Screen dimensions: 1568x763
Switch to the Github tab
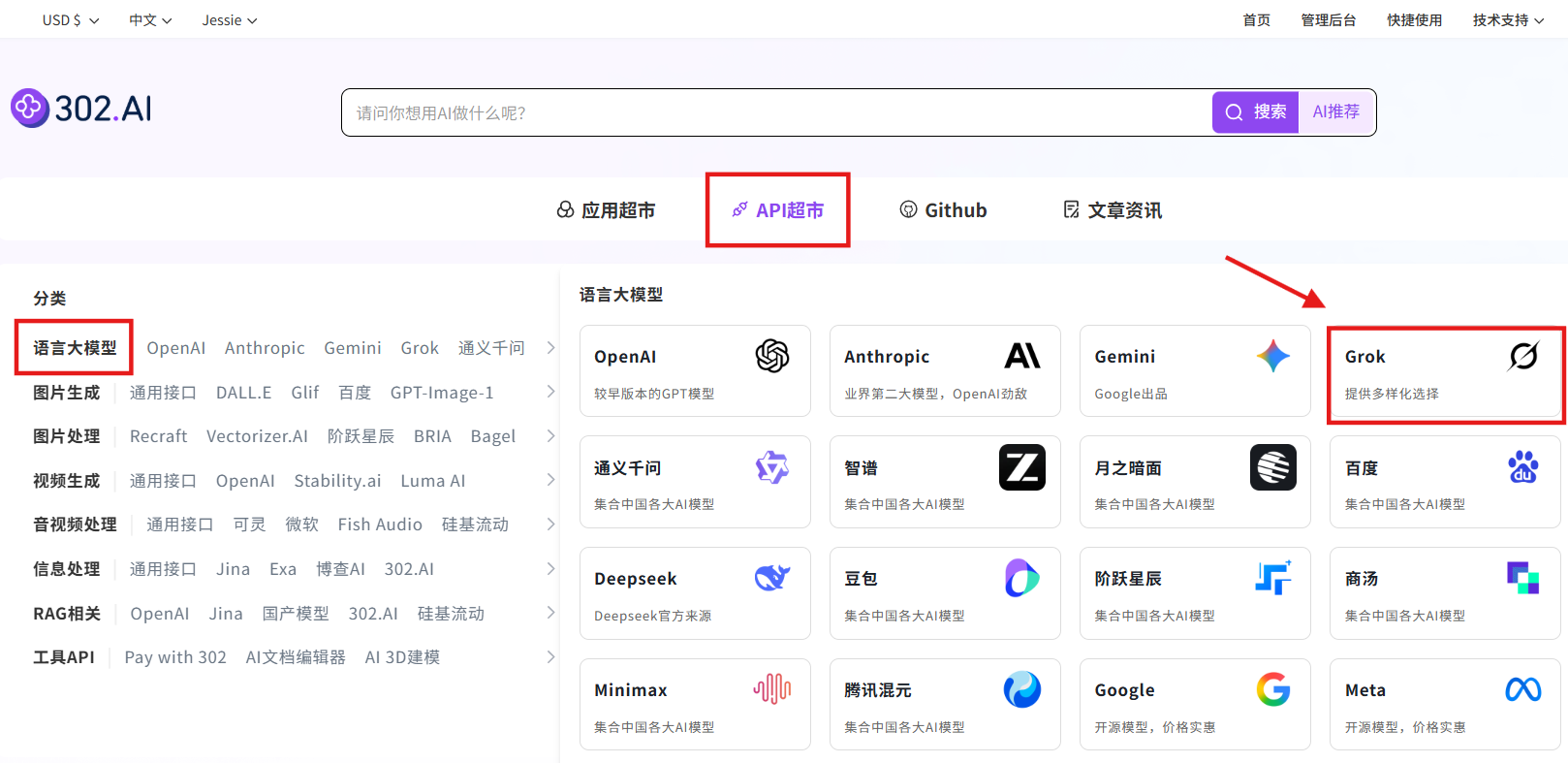pyautogui.click(x=943, y=210)
